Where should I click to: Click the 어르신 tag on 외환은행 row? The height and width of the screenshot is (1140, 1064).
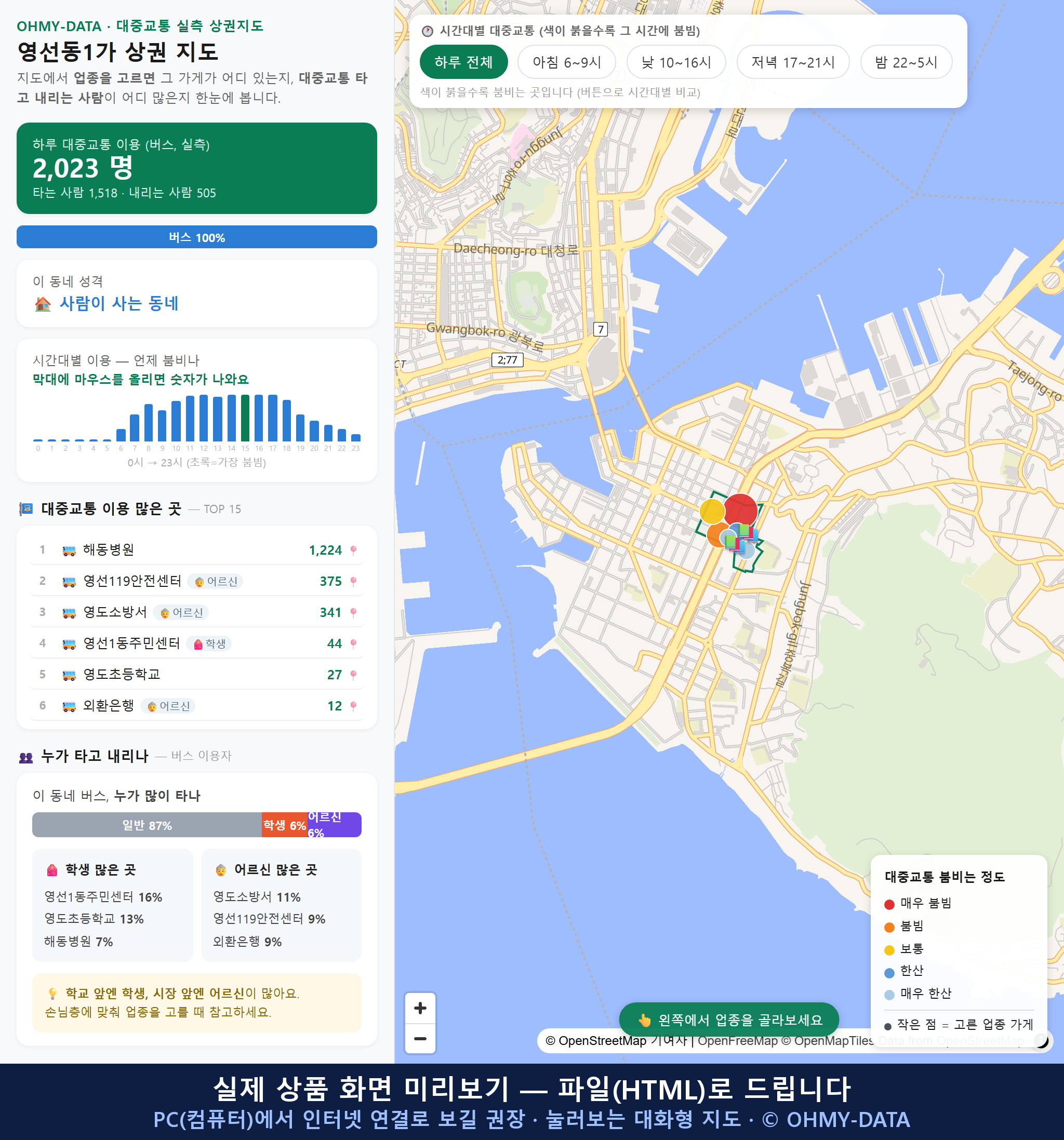(168, 706)
